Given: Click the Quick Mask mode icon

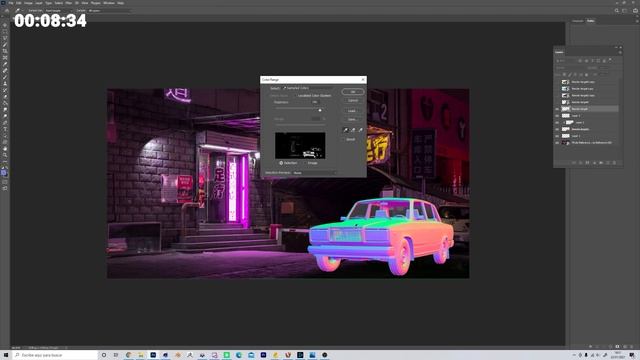Looking at the screenshot, I should click(x=5, y=182).
